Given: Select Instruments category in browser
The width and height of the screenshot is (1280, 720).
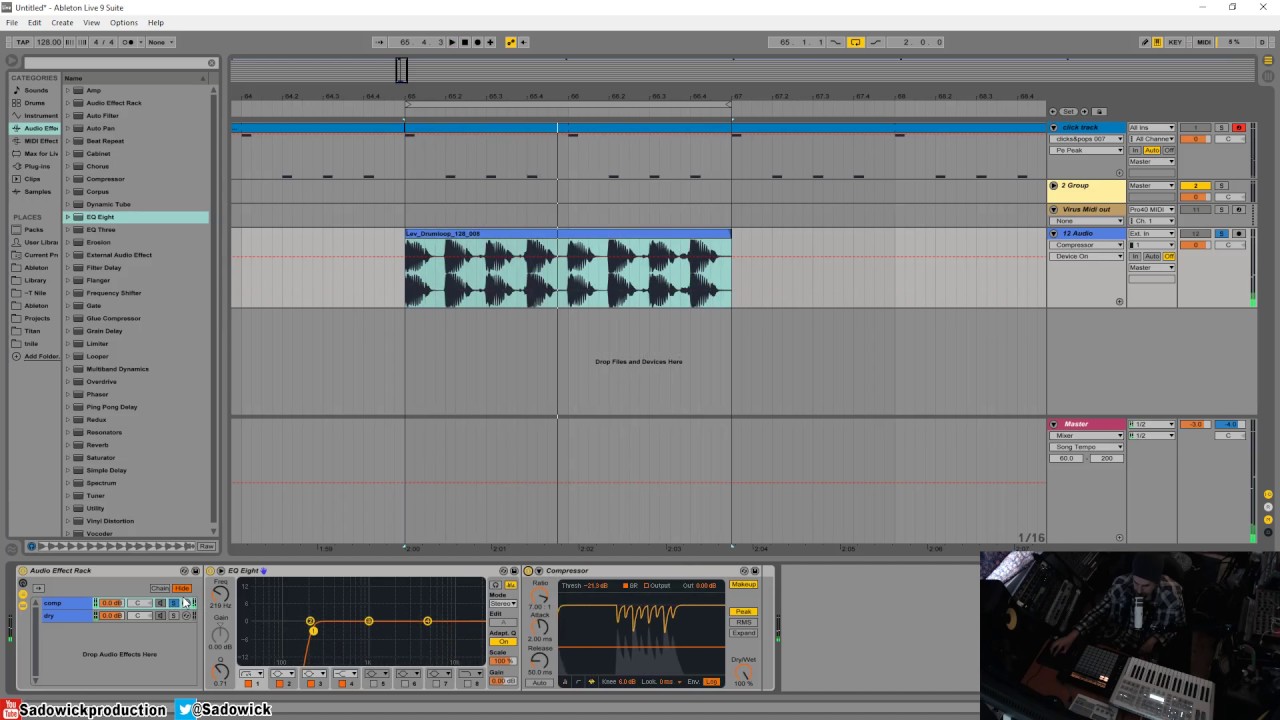Looking at the screenshot, I should click(x=35, y=116).
